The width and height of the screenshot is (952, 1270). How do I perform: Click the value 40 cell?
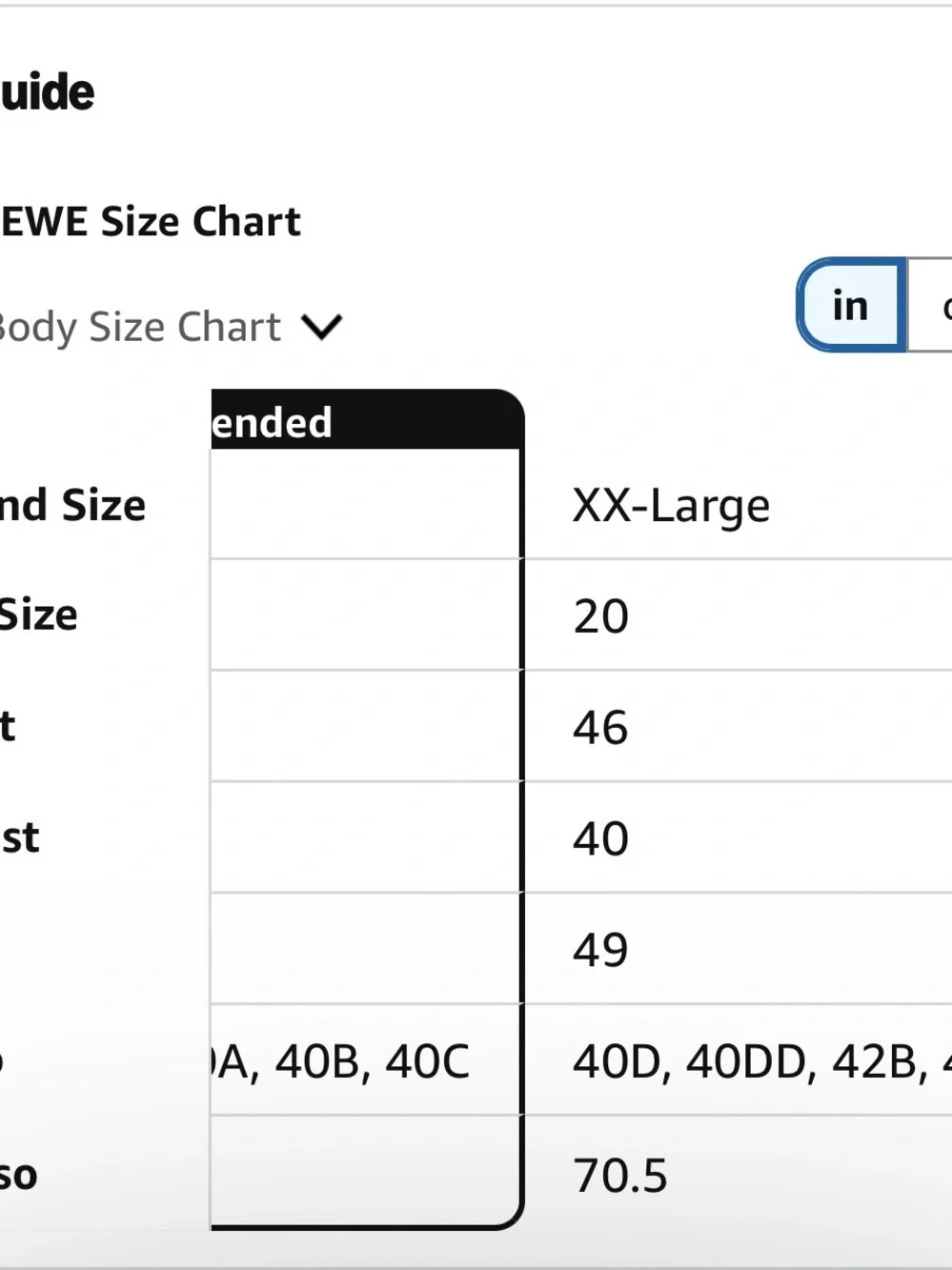600,839
